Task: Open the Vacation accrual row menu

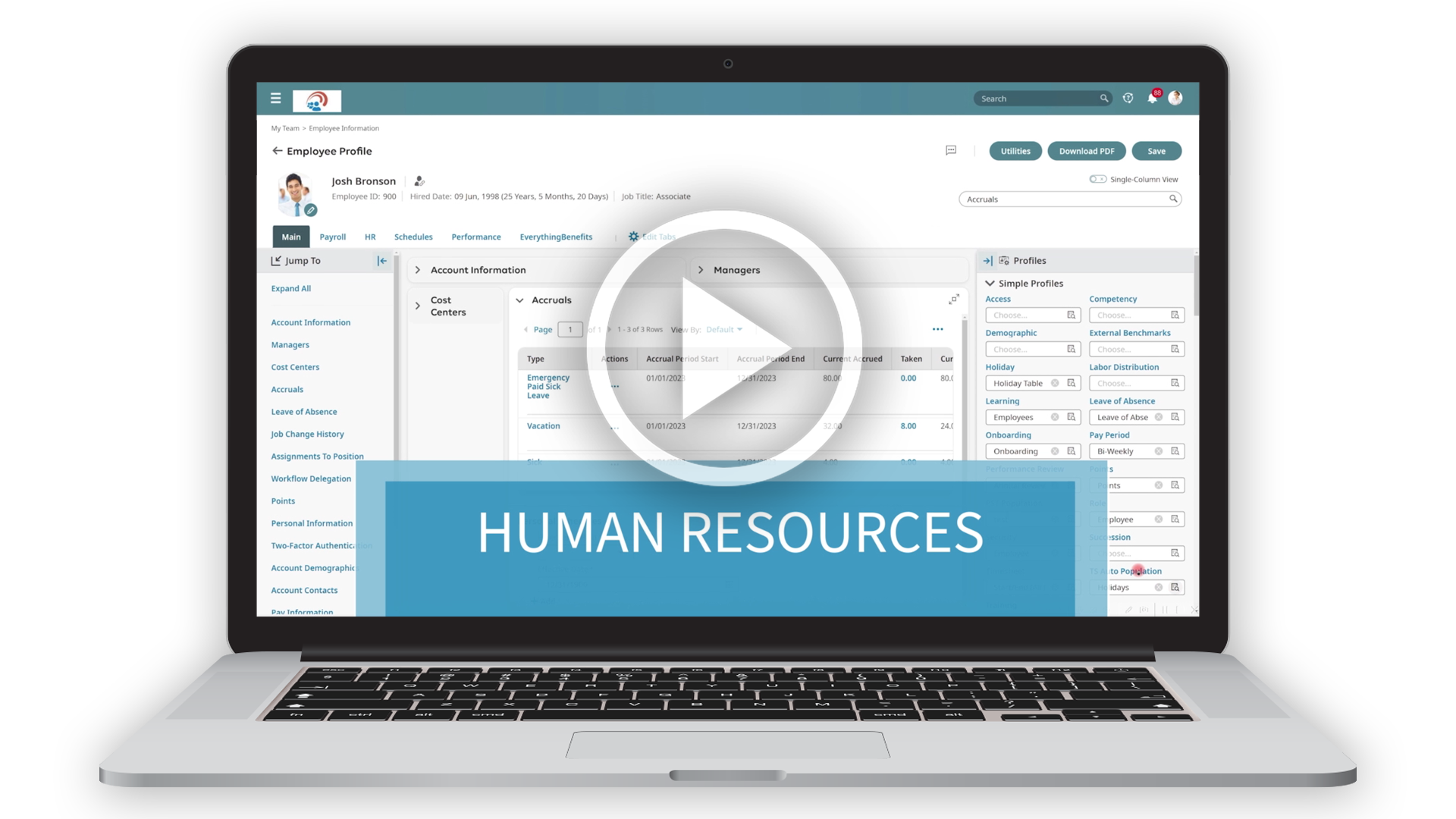Action: (x=615, y=423)
